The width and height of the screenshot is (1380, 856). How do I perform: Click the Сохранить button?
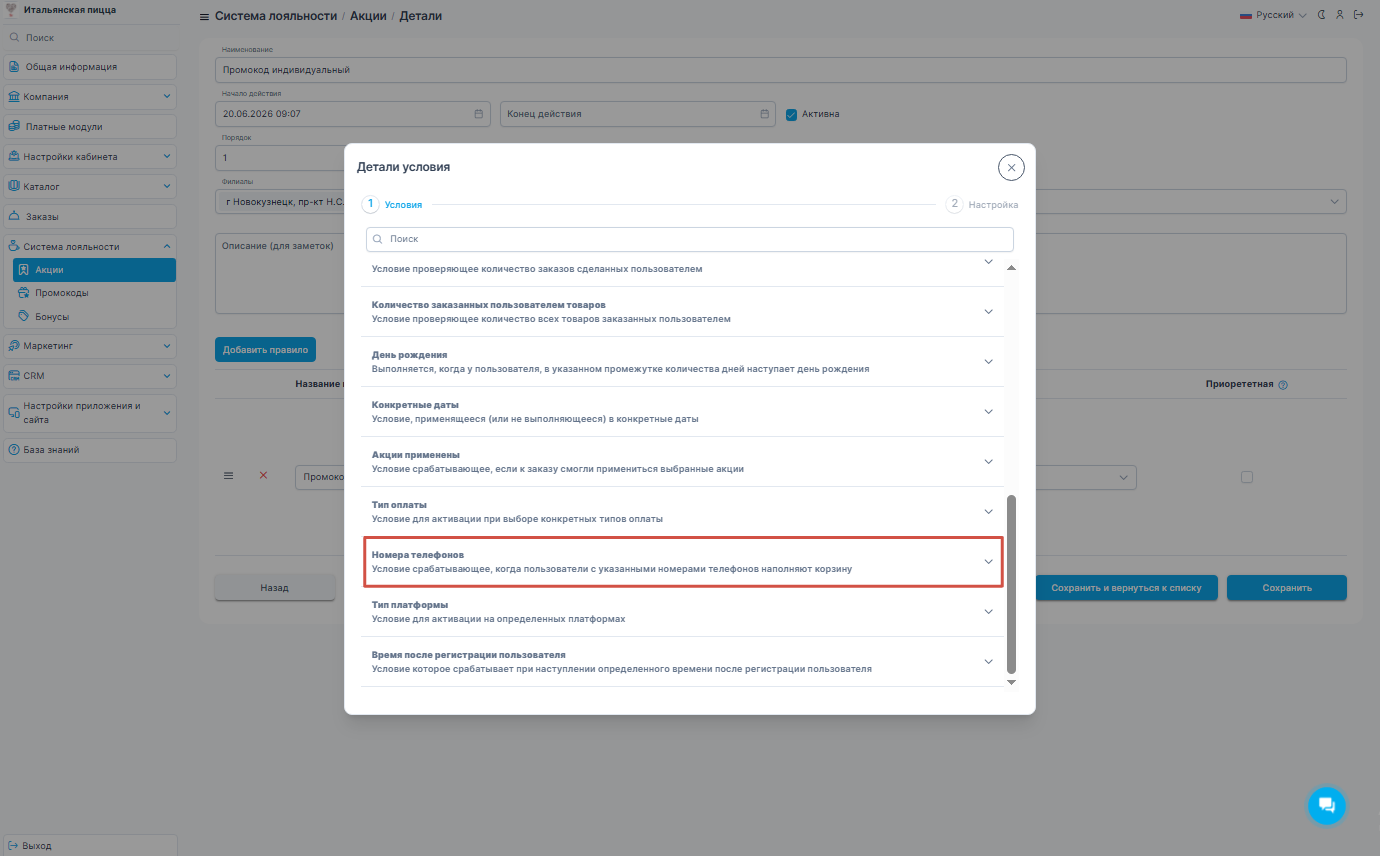[1287, 588]
